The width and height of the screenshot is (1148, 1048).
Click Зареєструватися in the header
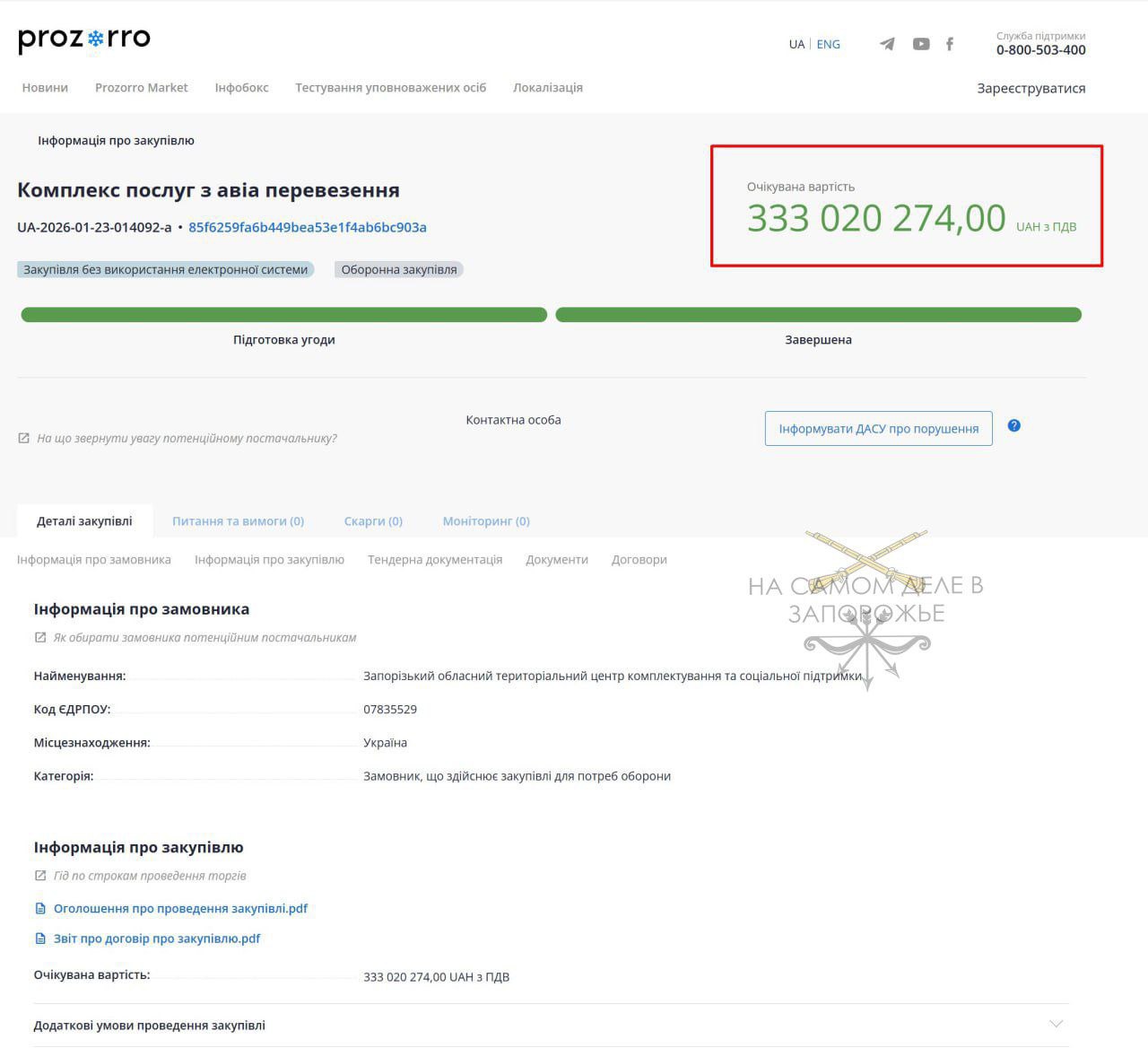(1031, 88)
